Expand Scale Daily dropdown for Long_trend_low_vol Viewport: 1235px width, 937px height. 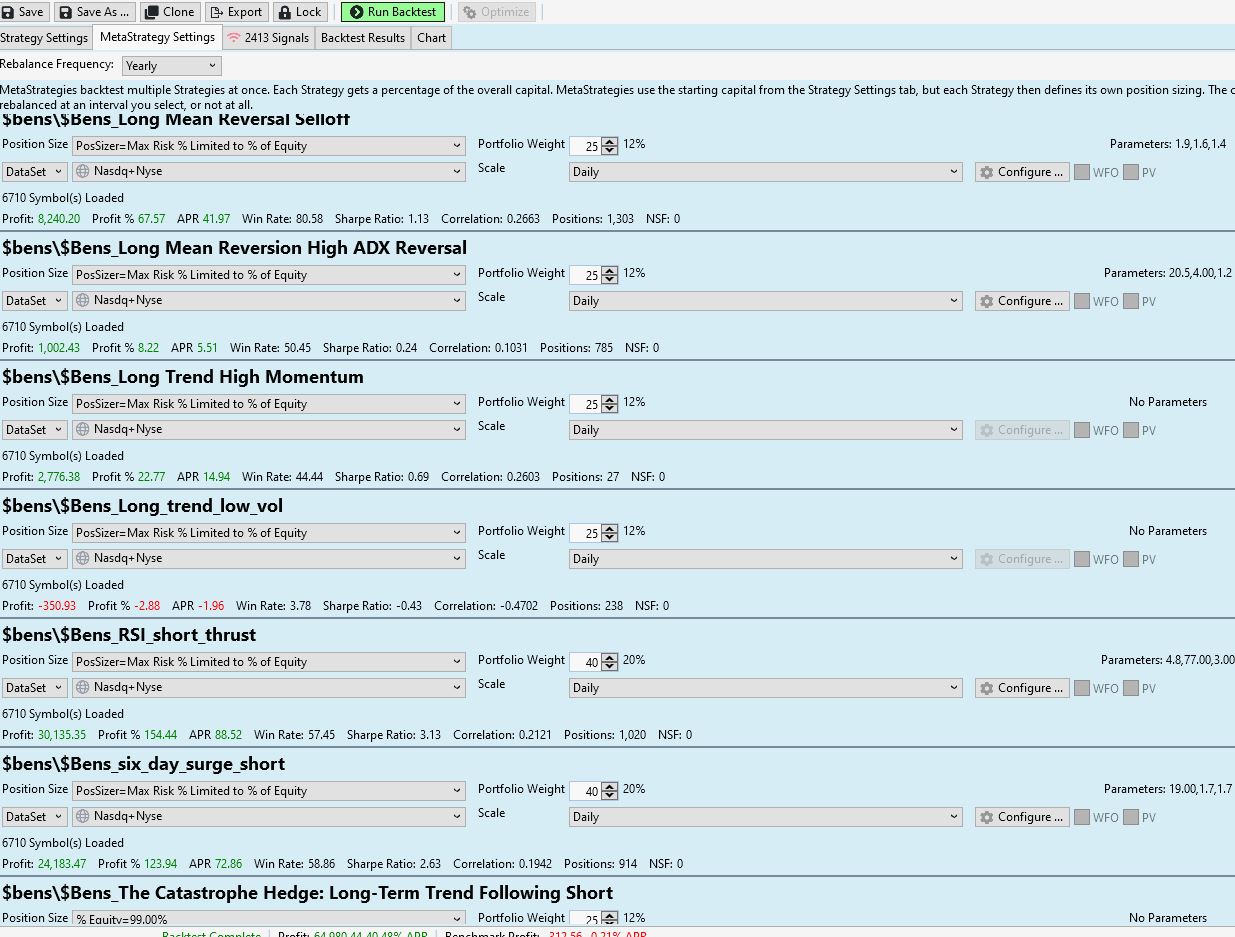[x=765, y=559]
